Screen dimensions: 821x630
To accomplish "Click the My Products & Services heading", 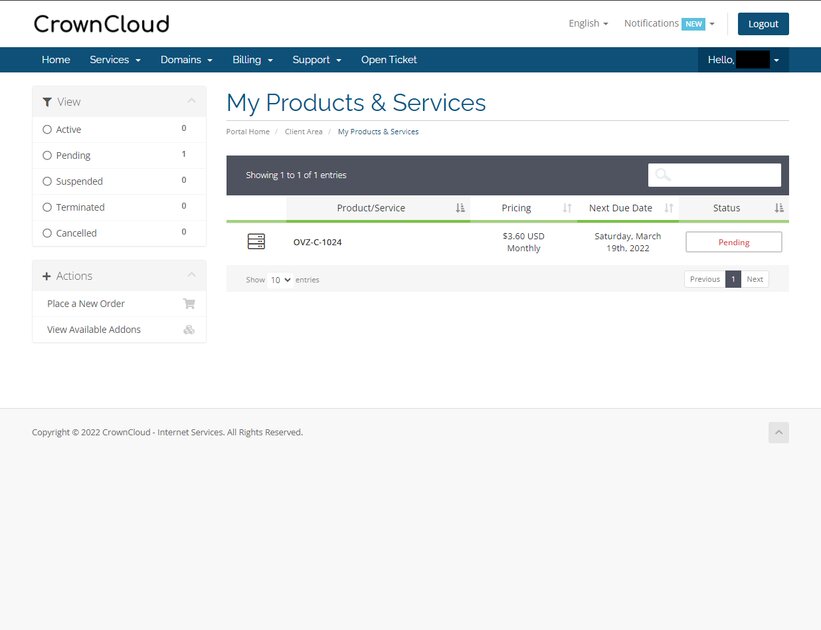I will coord(356,103).
